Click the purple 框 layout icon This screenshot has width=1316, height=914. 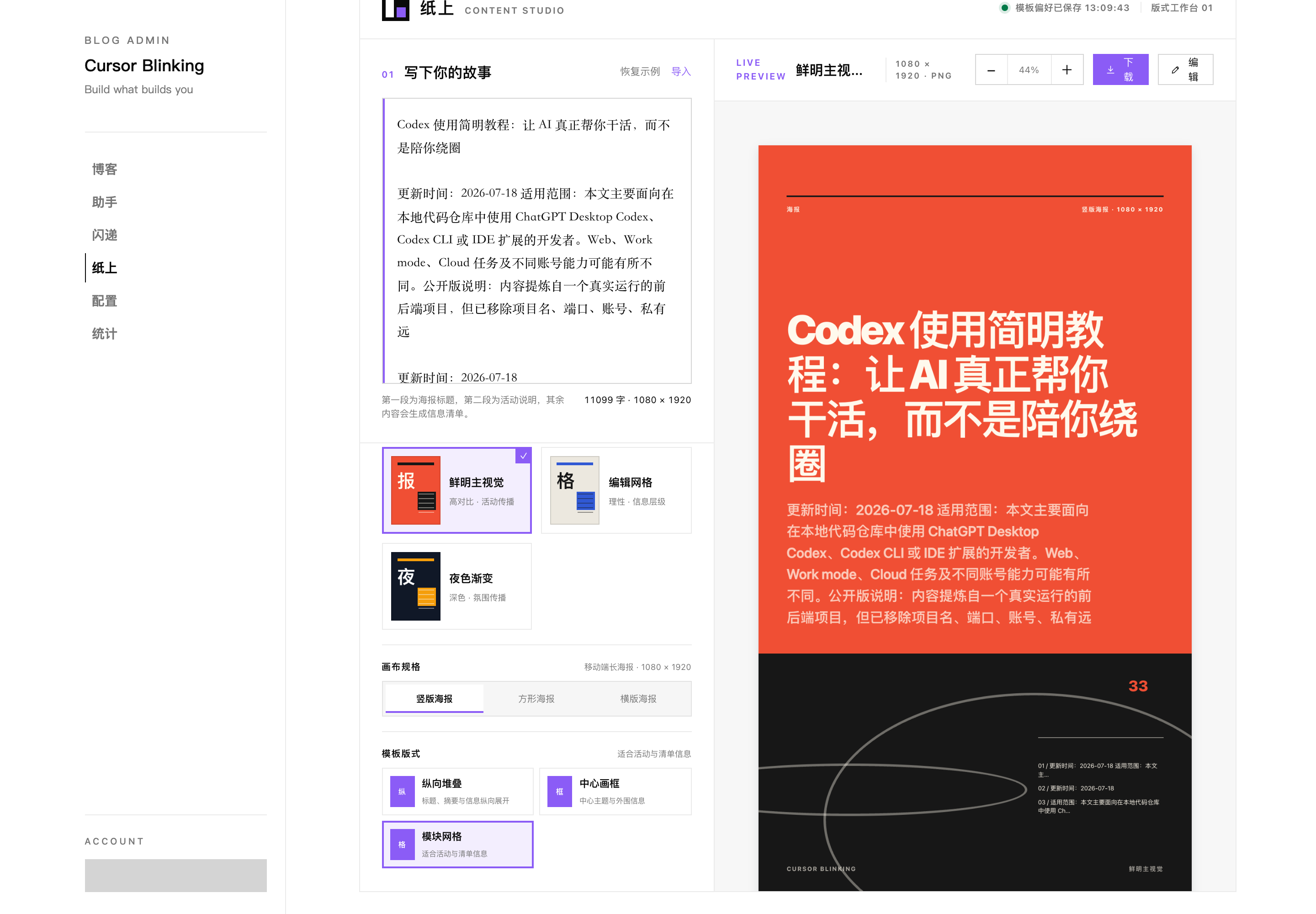[559, 792]
